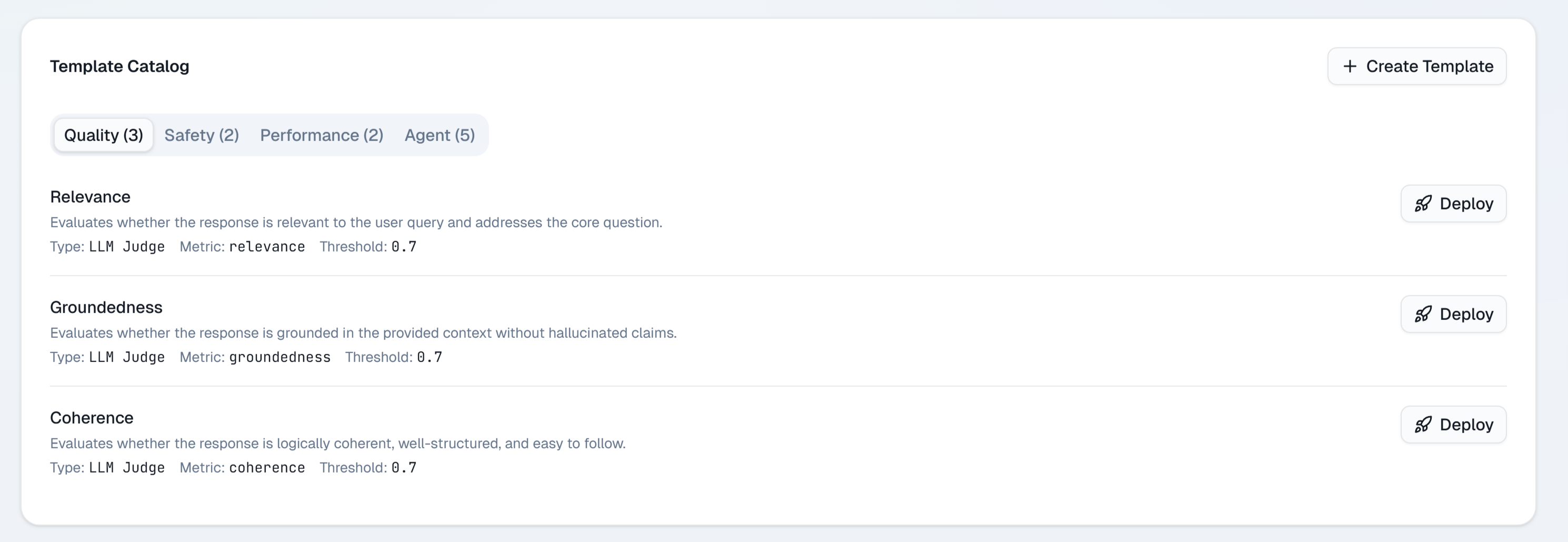Switch to the Safety tab
This screenshot has width=1568, height=542.
coord(202,135)
